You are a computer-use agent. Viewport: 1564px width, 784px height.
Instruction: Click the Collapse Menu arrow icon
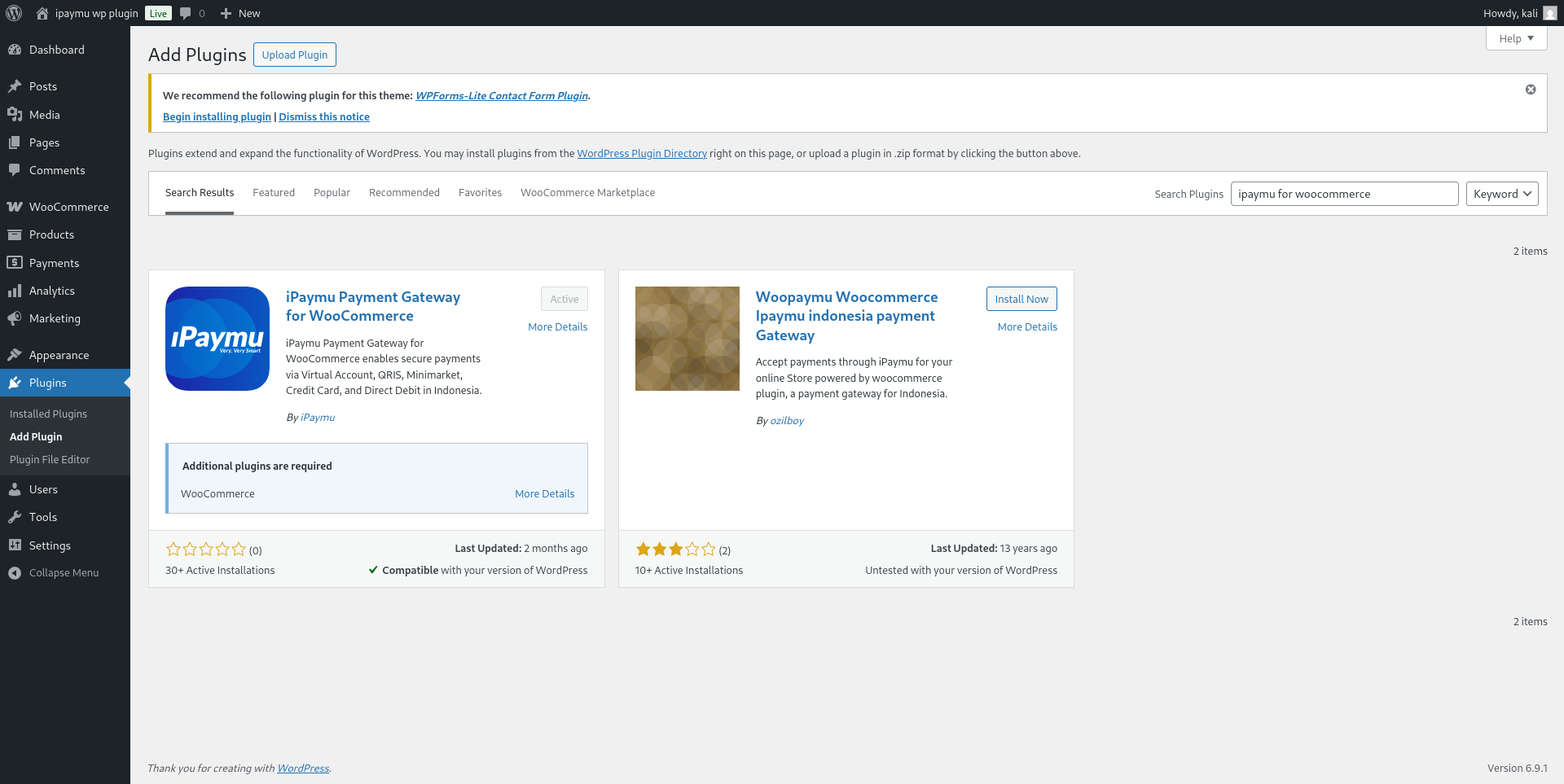(x=15, y=573)
